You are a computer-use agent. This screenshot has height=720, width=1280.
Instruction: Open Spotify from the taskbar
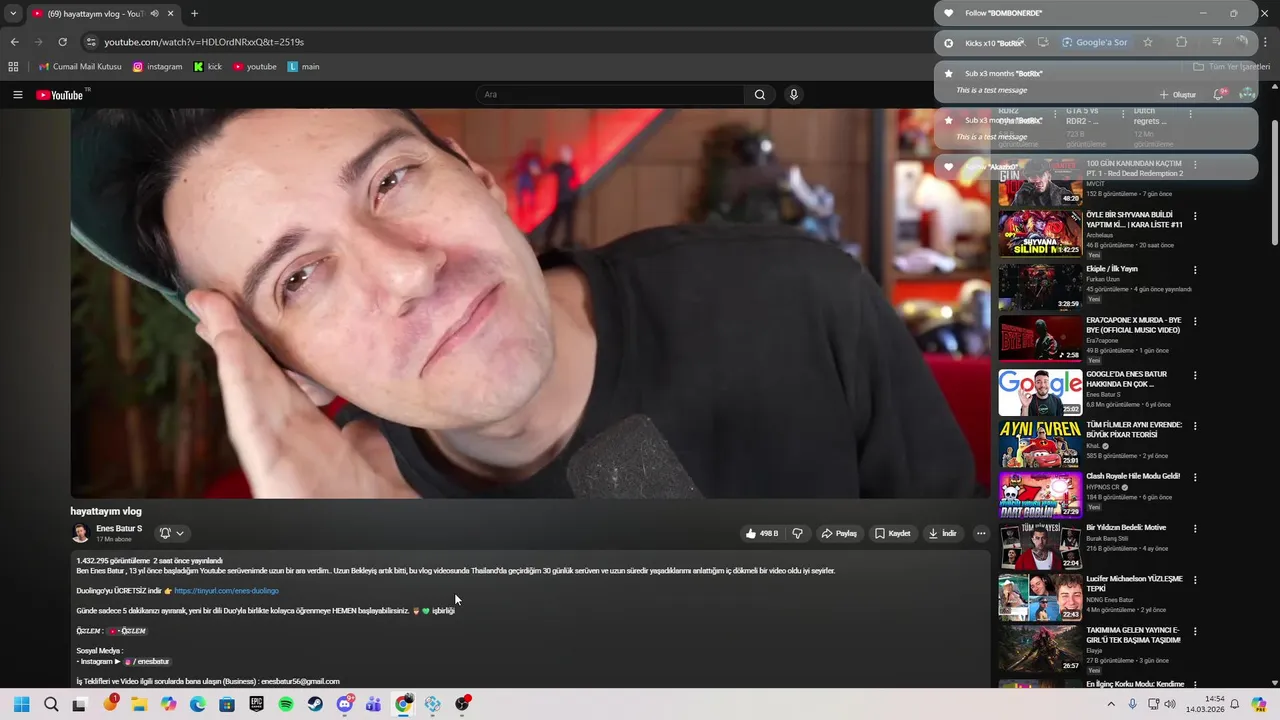[x=286, y=704]
